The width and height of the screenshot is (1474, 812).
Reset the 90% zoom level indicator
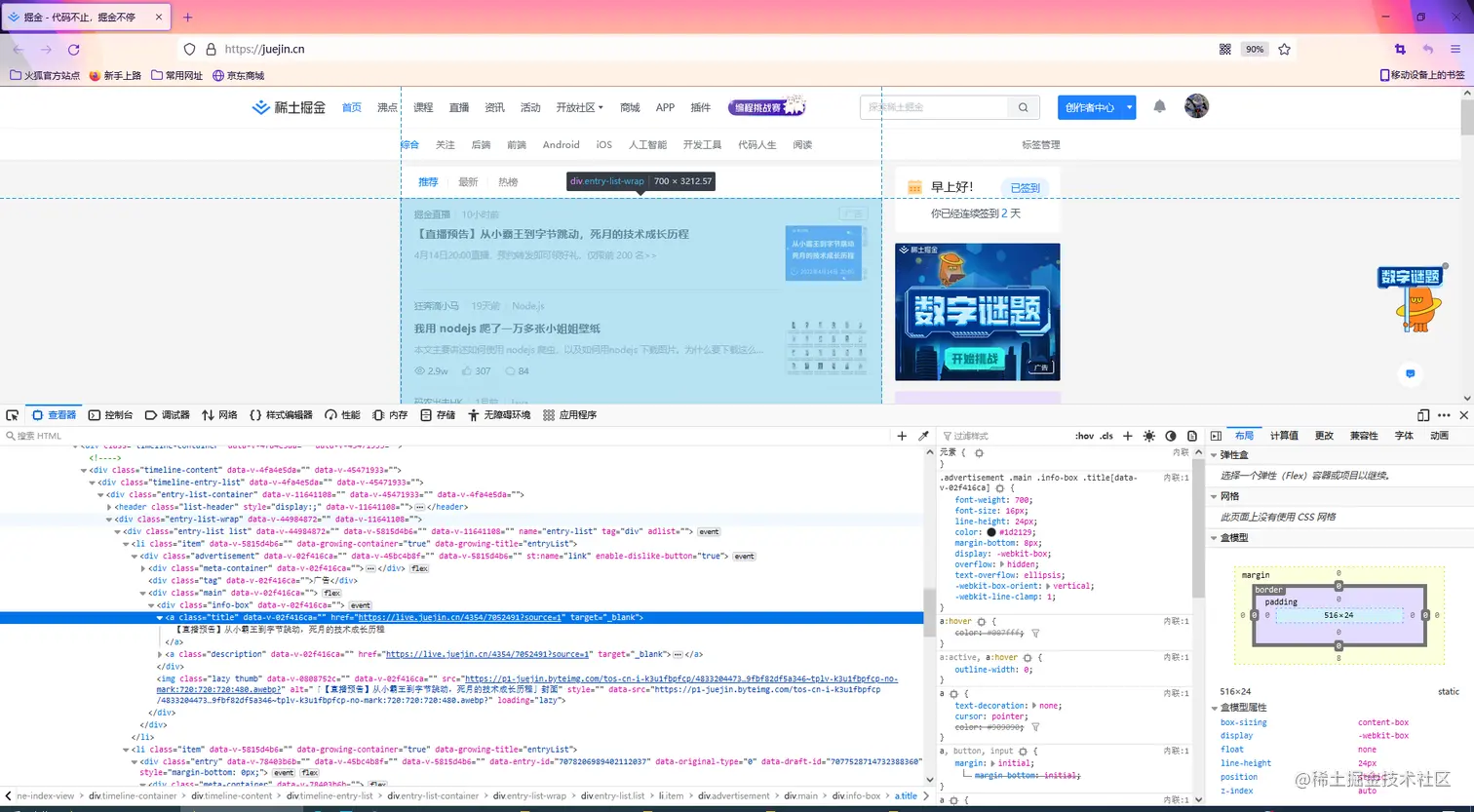click(x=1255, y=49)
